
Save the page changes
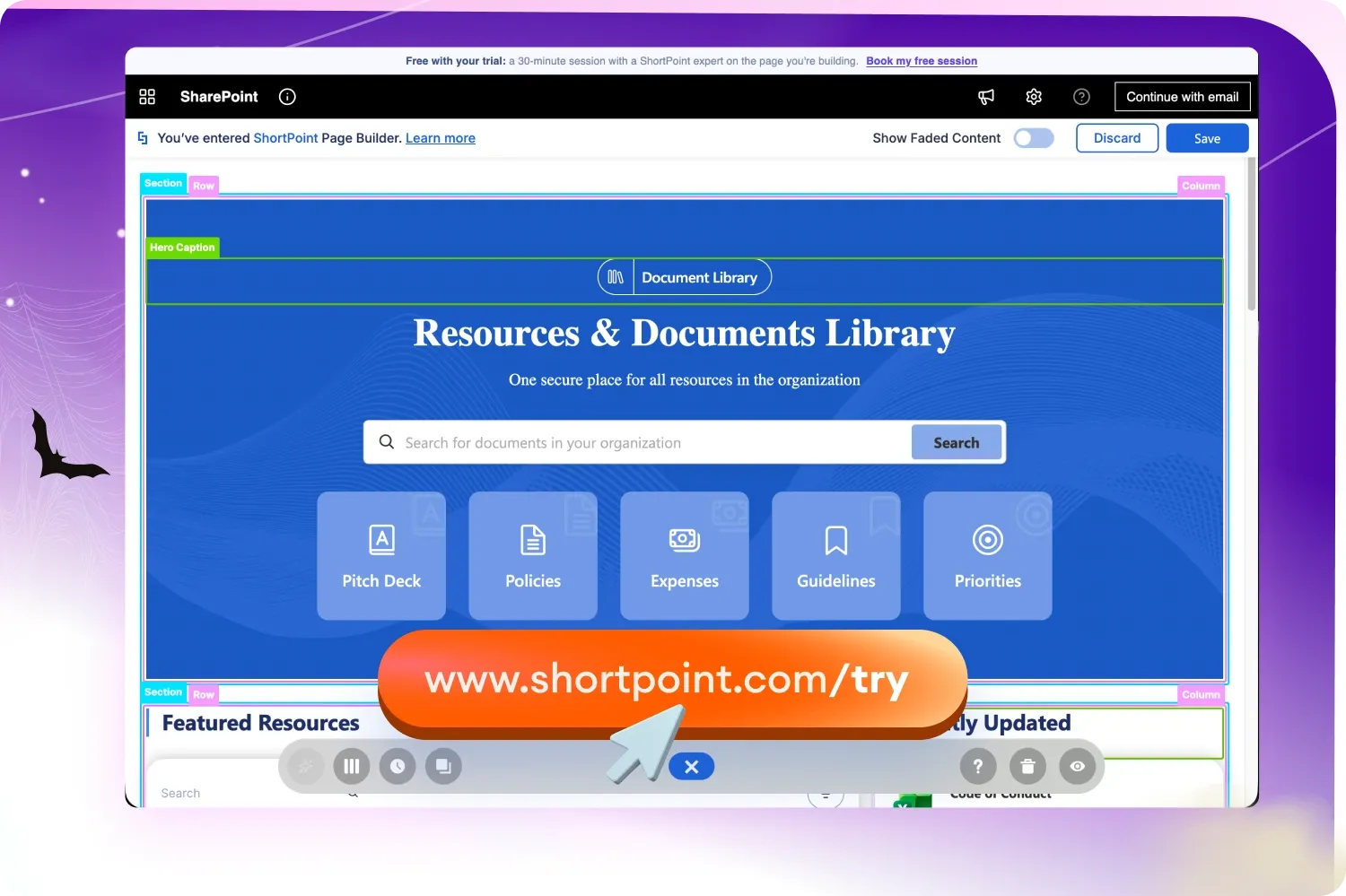pos(1207,138)
